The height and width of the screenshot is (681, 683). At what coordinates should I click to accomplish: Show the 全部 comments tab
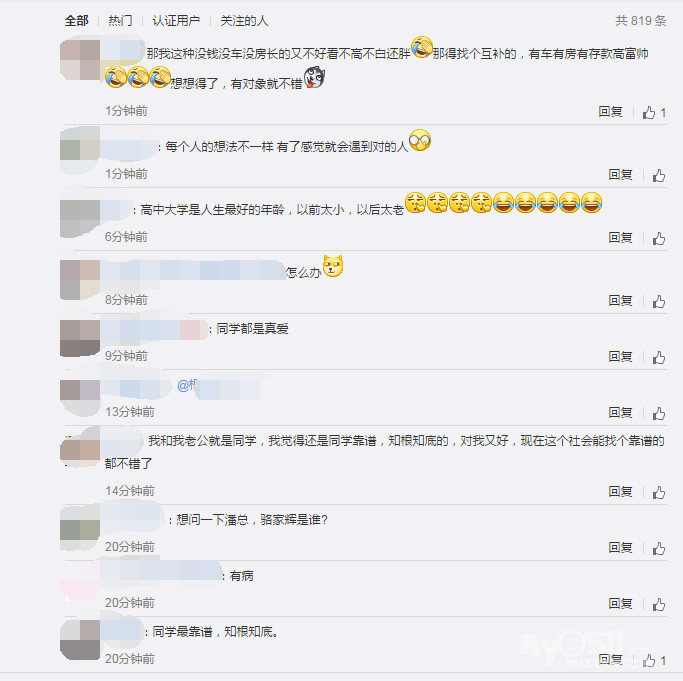tap(77, 20)
